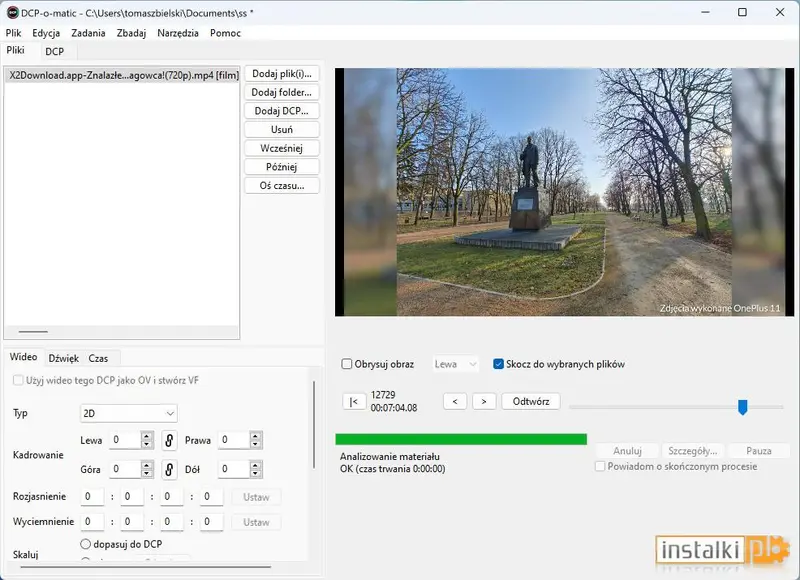Uncheck Skocz do wybranych plików
The width and height of the screenshot is (800, 580).
(x=498, y=364)
